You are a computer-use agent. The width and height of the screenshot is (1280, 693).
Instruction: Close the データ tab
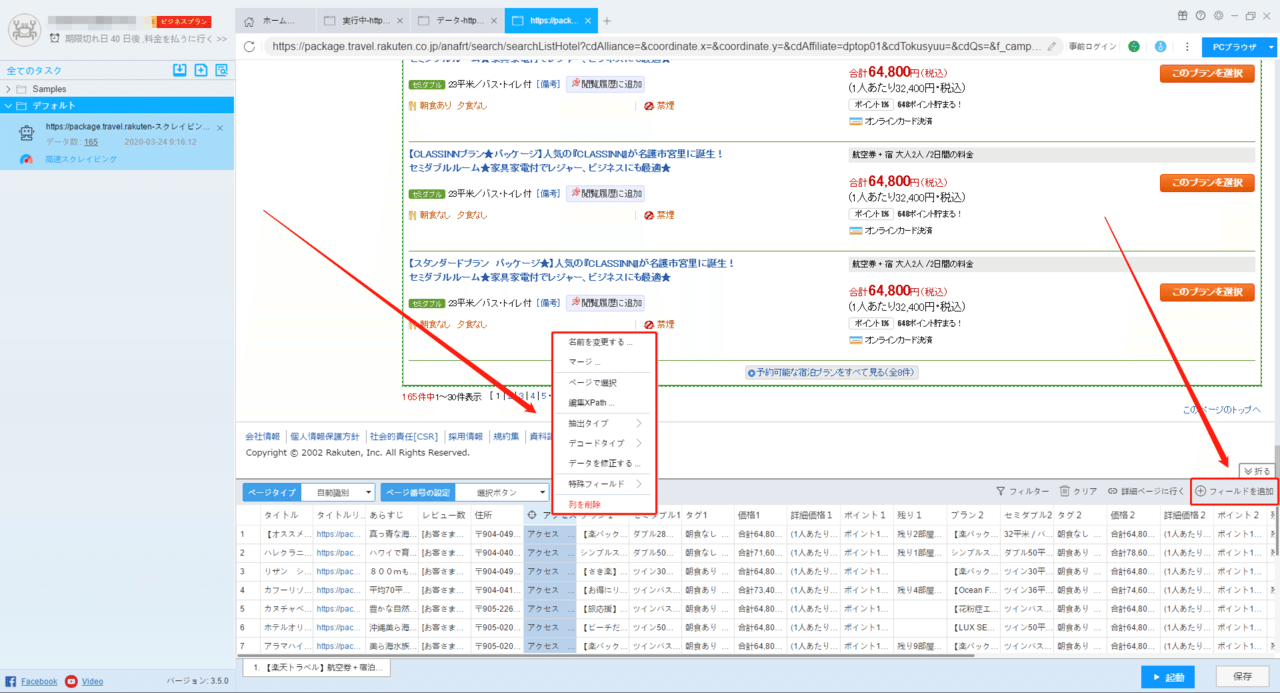pos(492,21)
